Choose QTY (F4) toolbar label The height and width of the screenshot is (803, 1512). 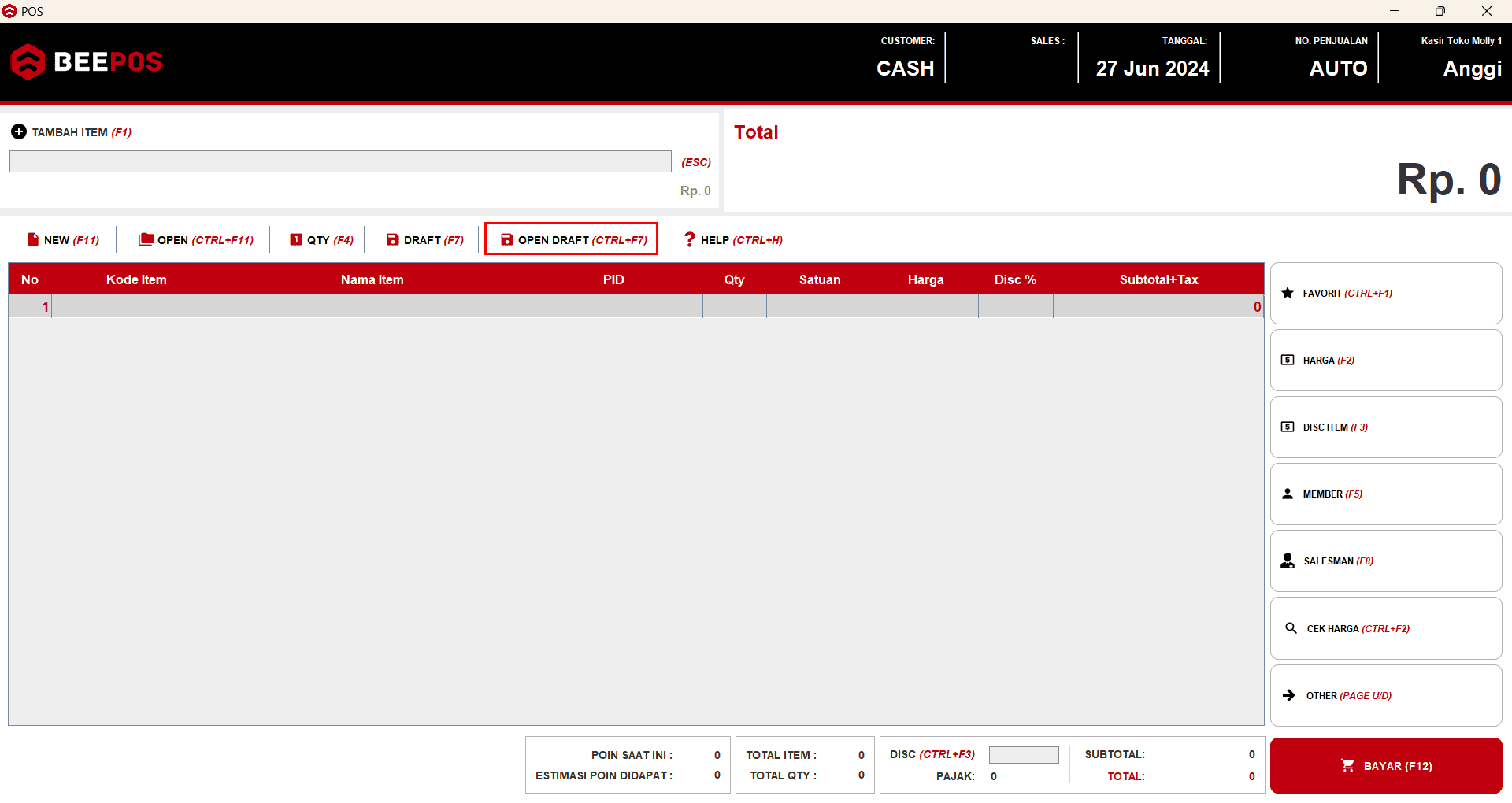330,240
